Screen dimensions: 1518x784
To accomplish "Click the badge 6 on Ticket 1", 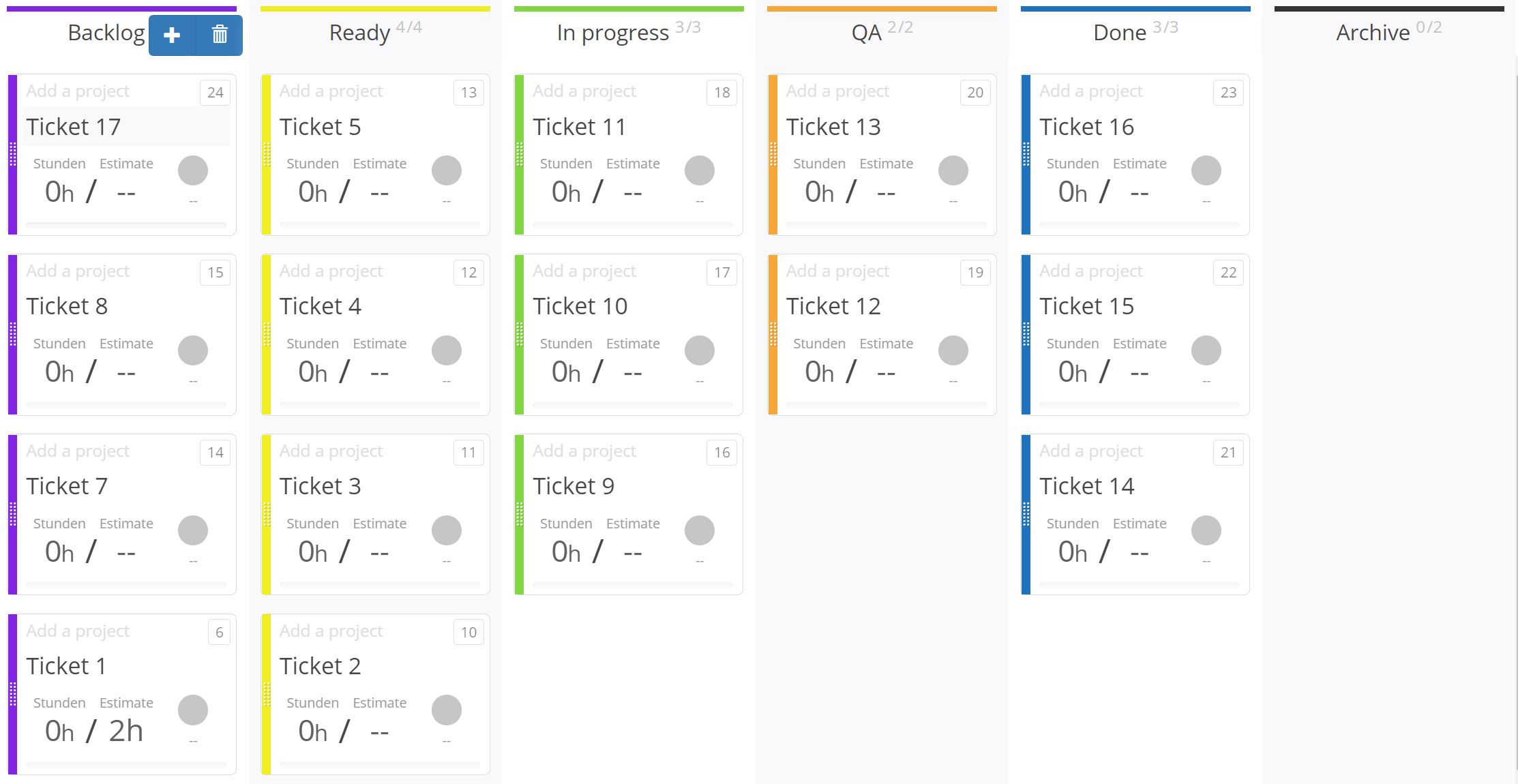I will pyautogui.click(x=218, y=633).
